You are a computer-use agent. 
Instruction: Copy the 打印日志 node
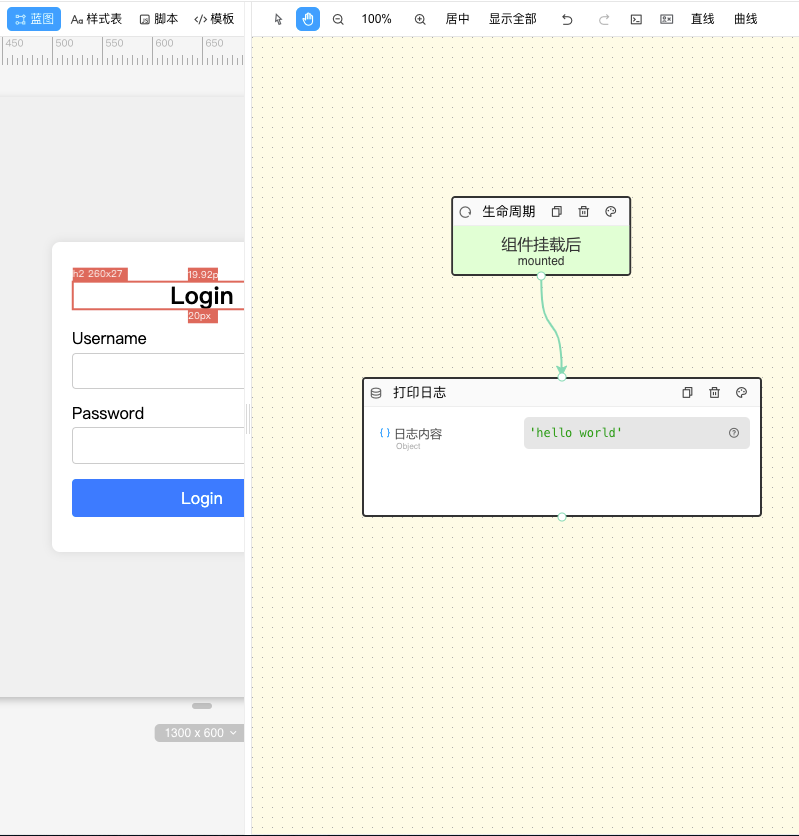(x=687, y=393)
